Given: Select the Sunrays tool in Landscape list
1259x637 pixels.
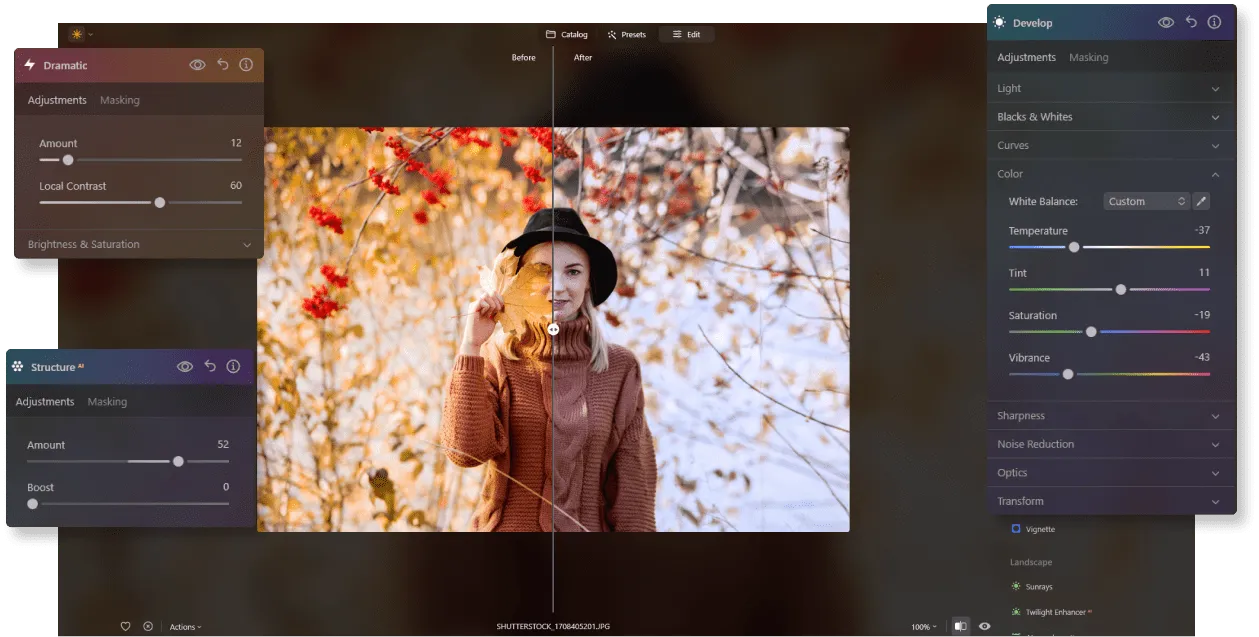Looking at the screenshot, I should pyautogui.click(x=1038, y=587).
